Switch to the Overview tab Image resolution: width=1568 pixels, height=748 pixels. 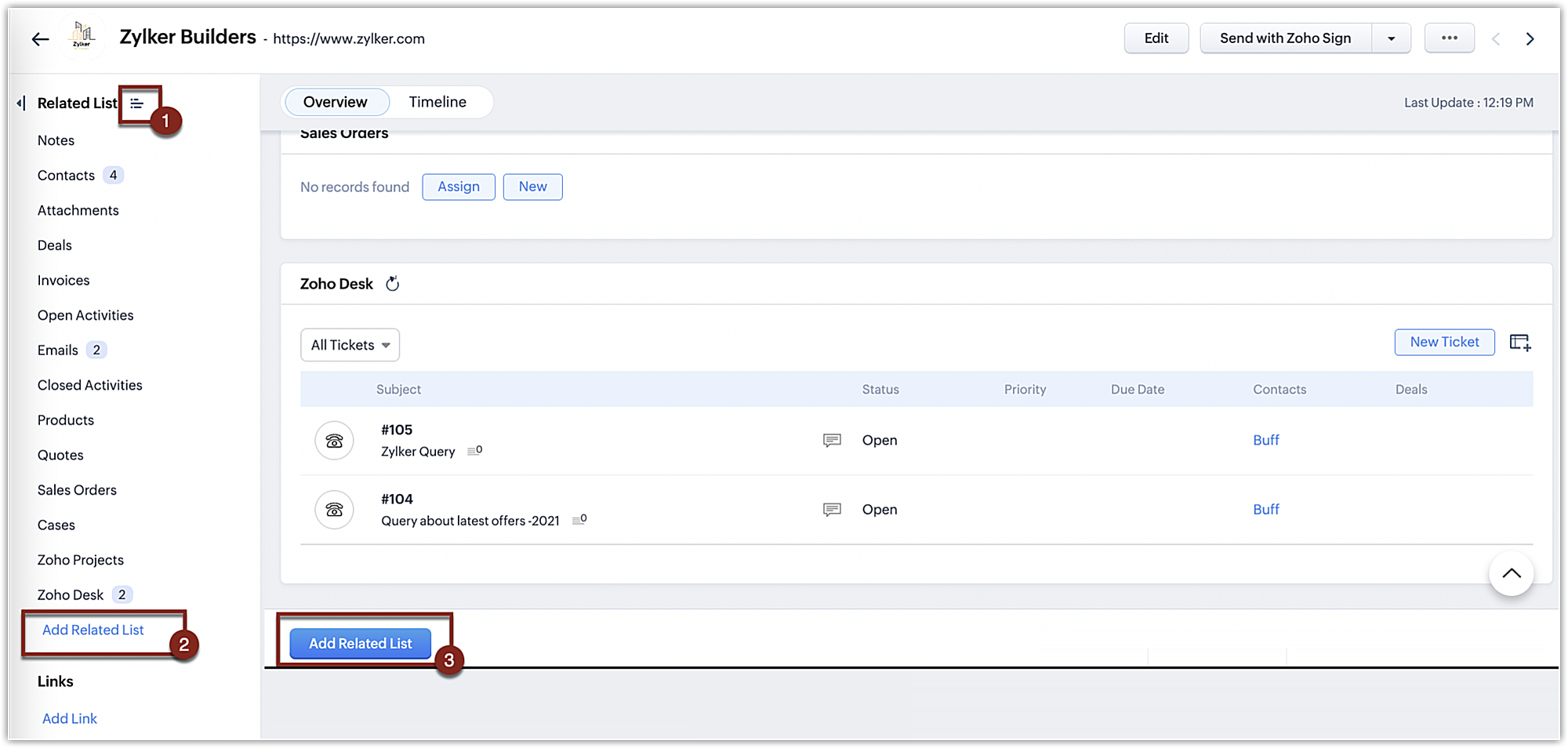pyautogui.click(x=336, y=102)
